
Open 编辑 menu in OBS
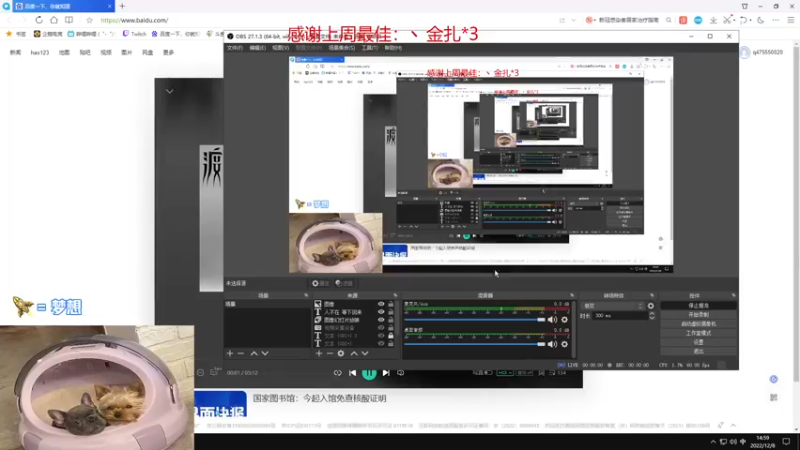pyautogui.click(x=257, y=47)
